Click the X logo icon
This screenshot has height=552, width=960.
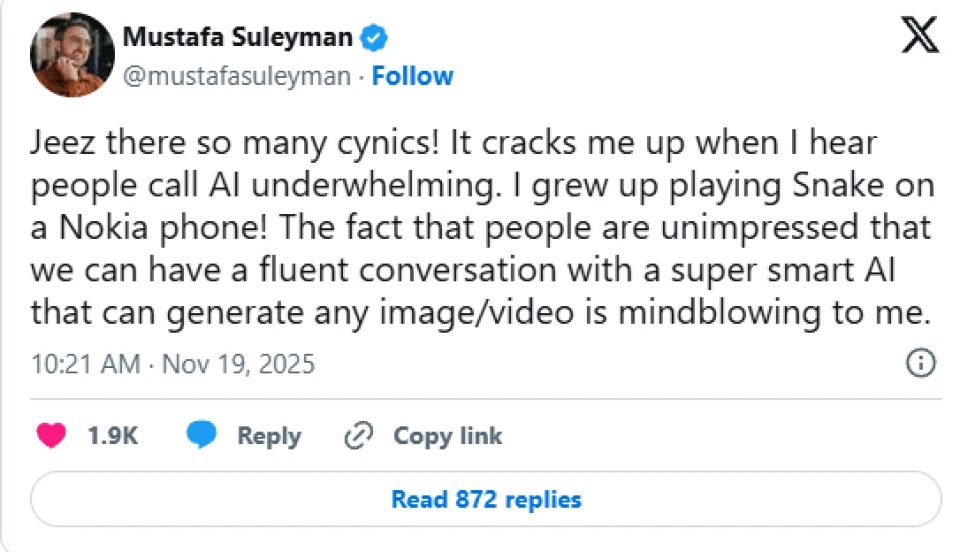919,39
